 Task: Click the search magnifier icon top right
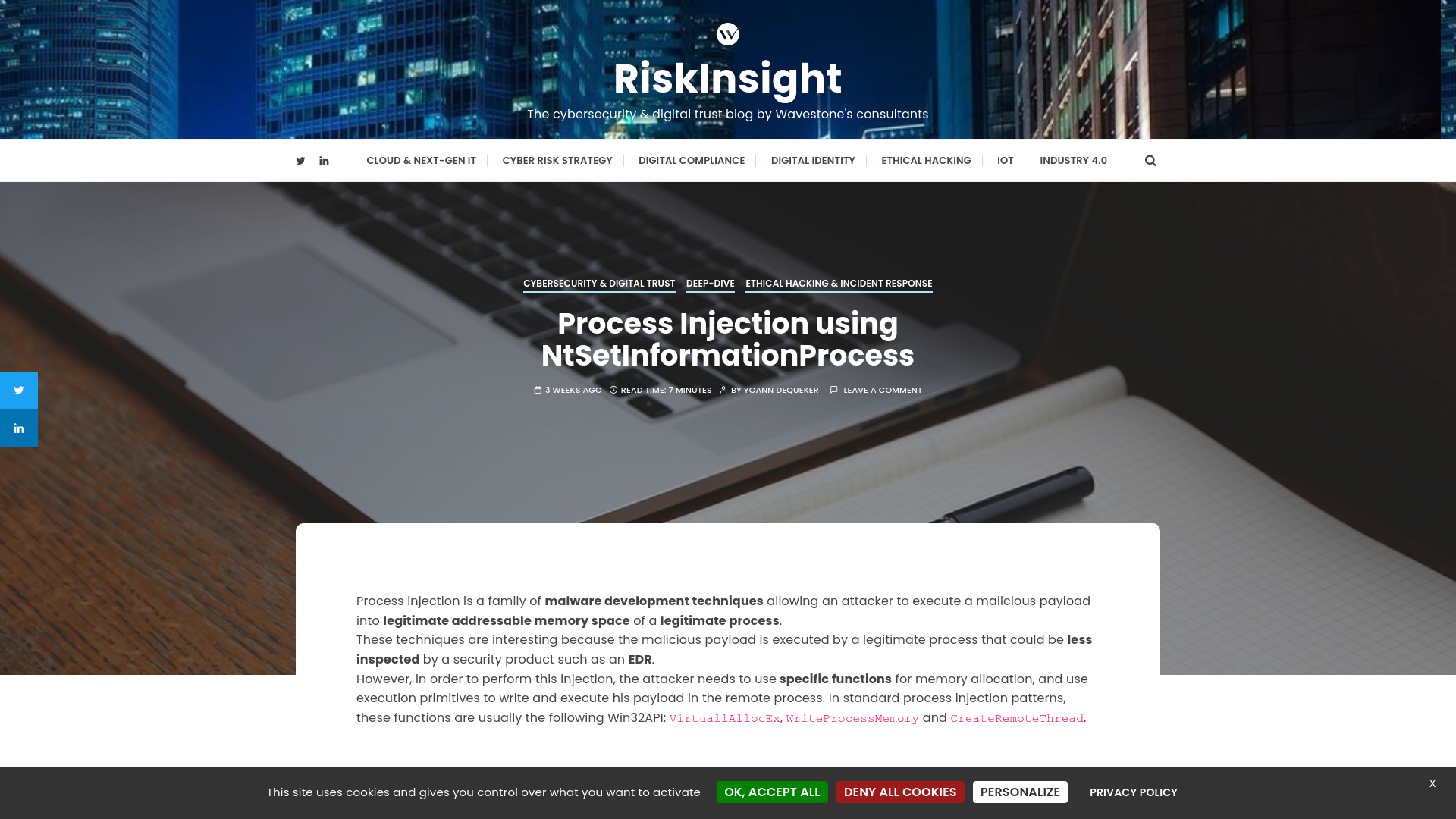pyautogui.click(x=1150, y=160)
